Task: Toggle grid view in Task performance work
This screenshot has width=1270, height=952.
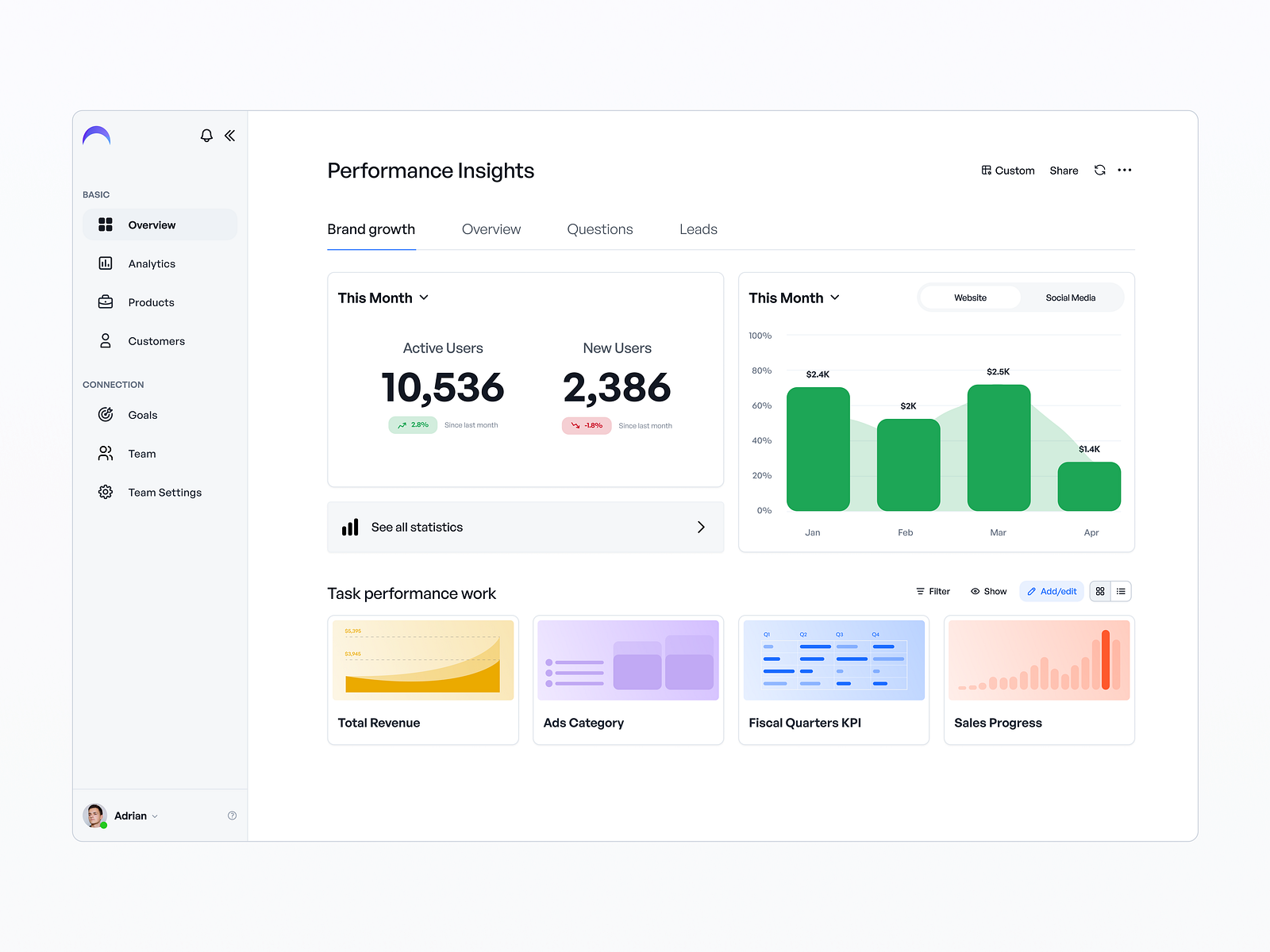Action: click(1100, 591)
